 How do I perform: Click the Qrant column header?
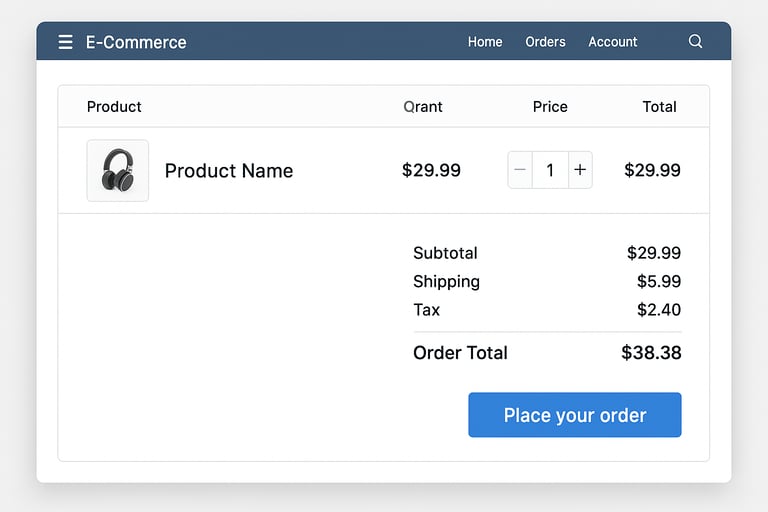423,107
